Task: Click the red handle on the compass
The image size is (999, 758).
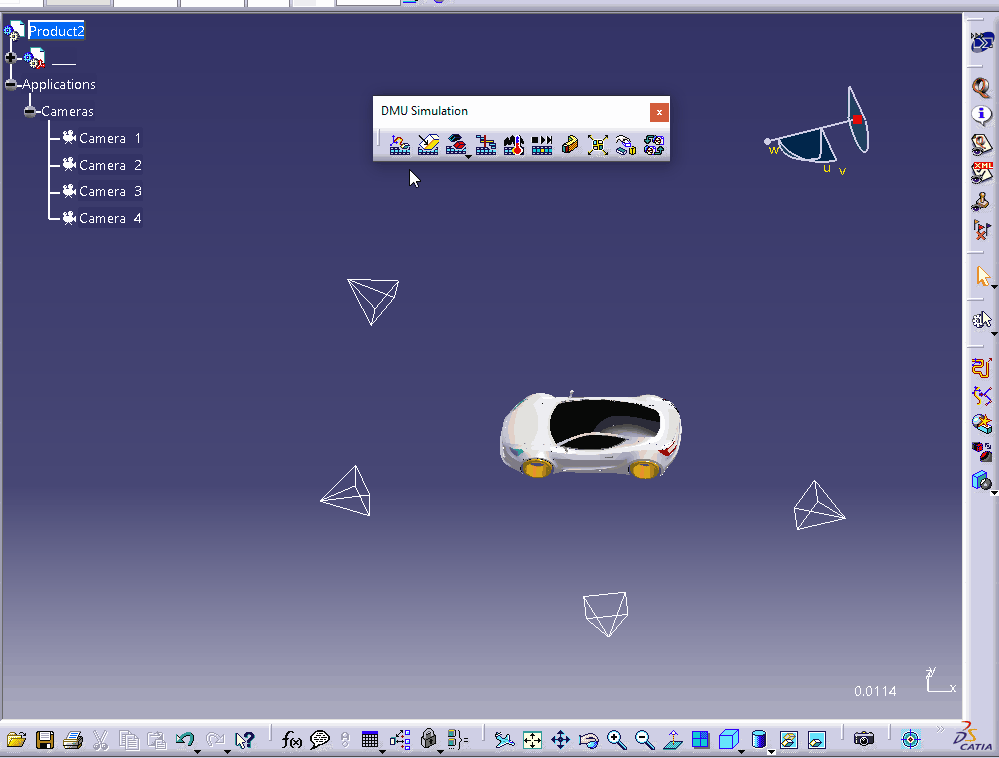Action: tap(858, 119)
